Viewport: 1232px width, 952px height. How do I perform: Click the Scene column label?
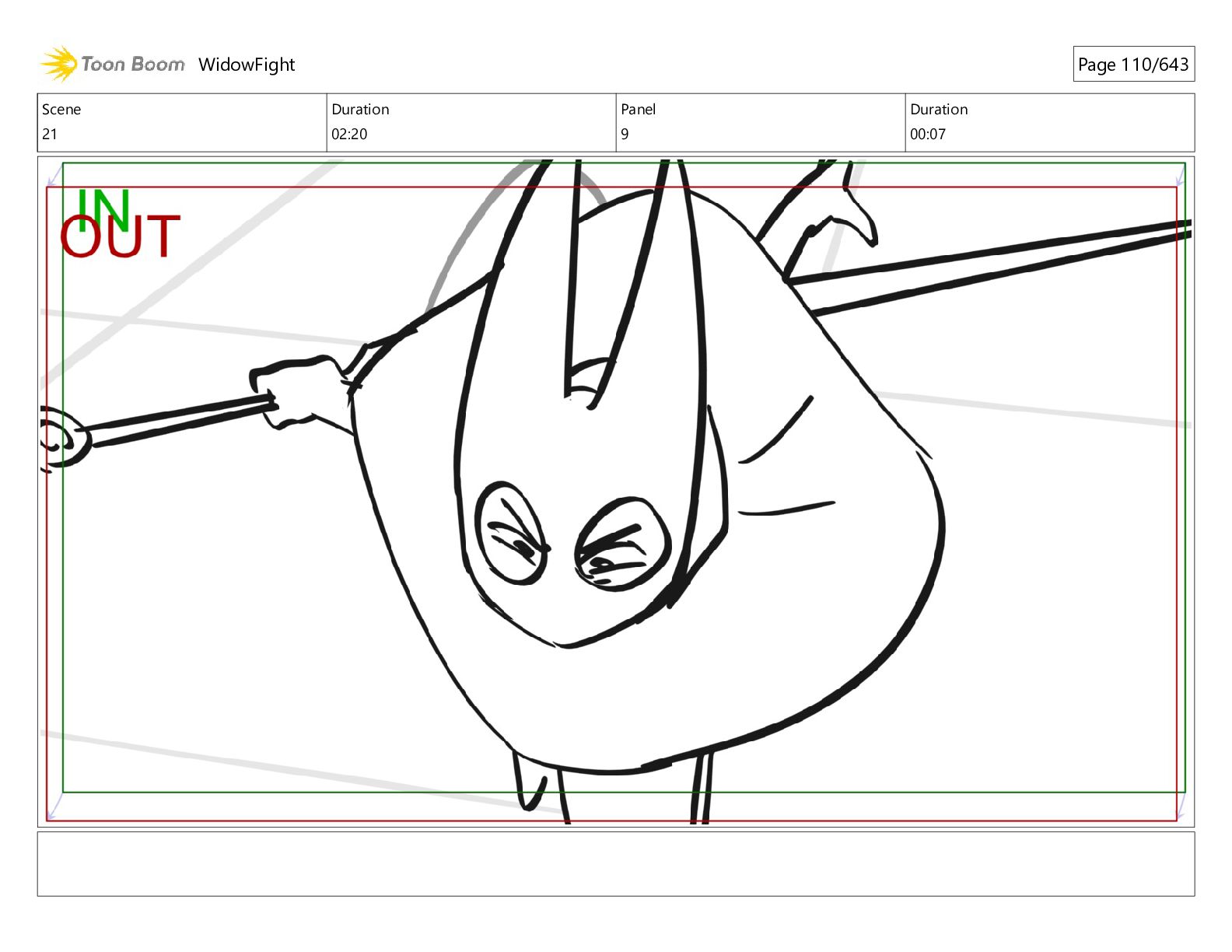(x=61, y=110)
